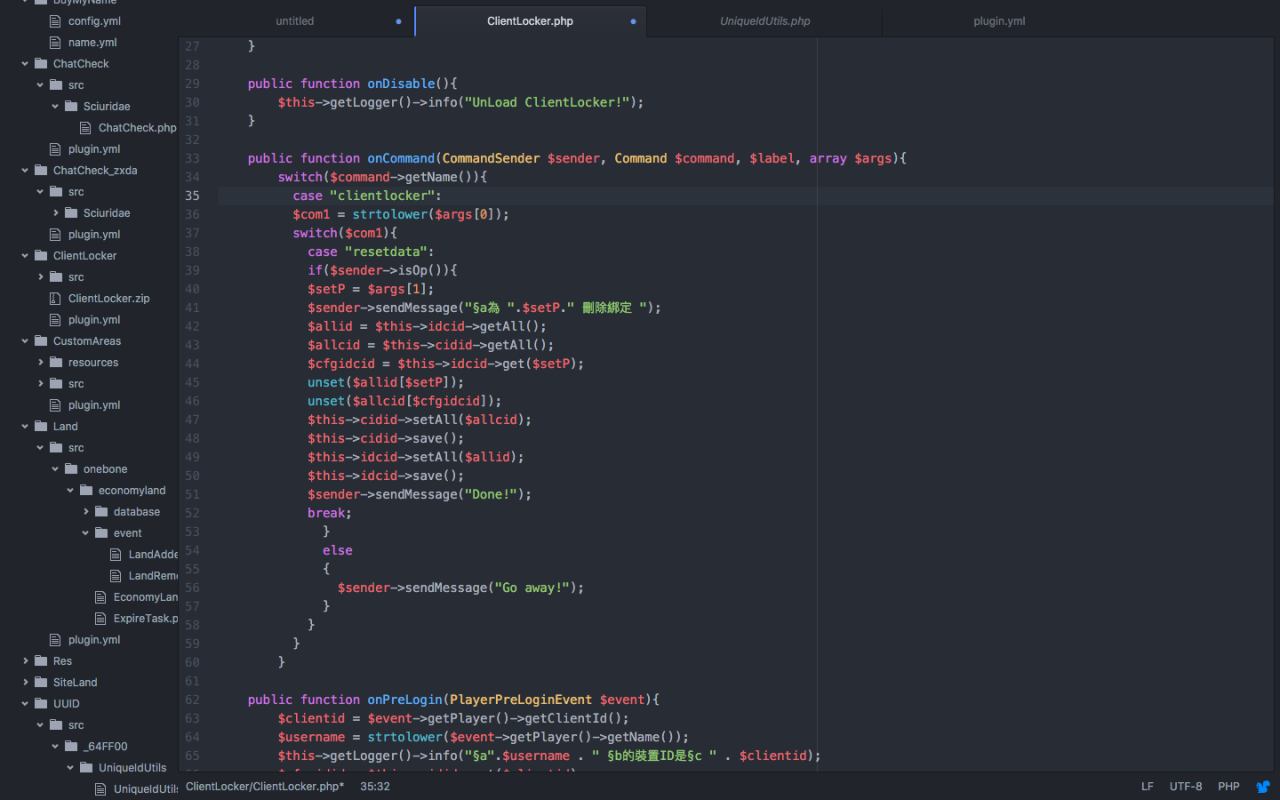Click the modified dot on ClientLocker.php tab

coord(633,21)
